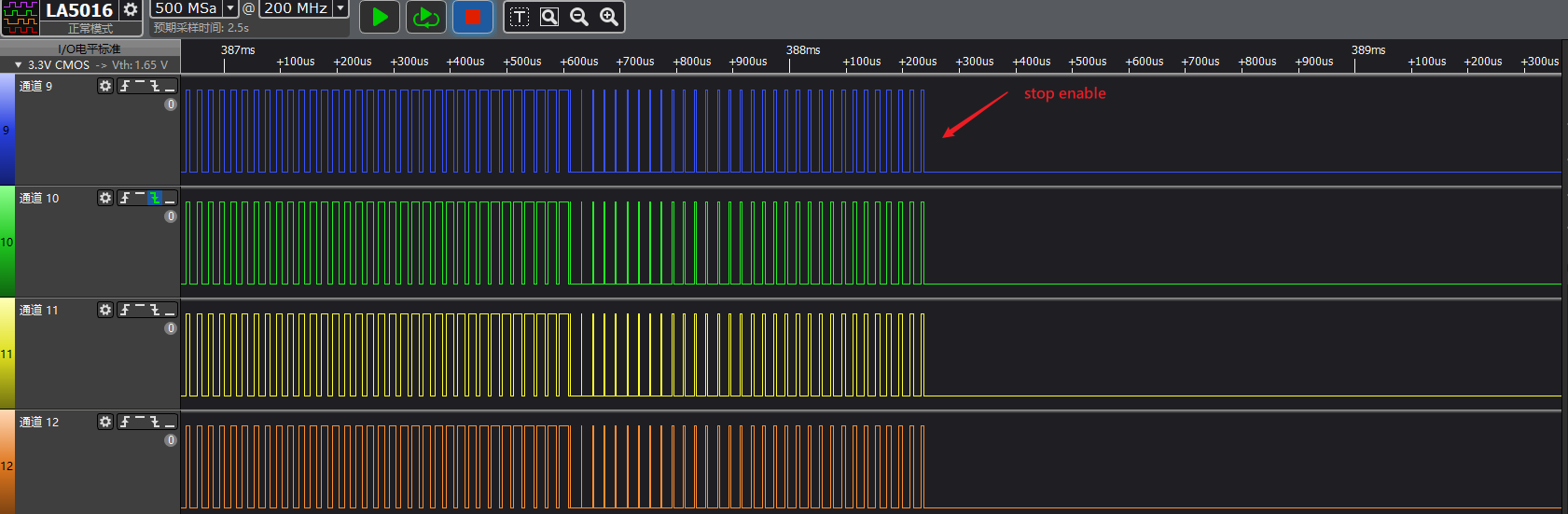1568x514 pixels.
Task: Click the LA5016 device logo icon
Action: point(21,18)
